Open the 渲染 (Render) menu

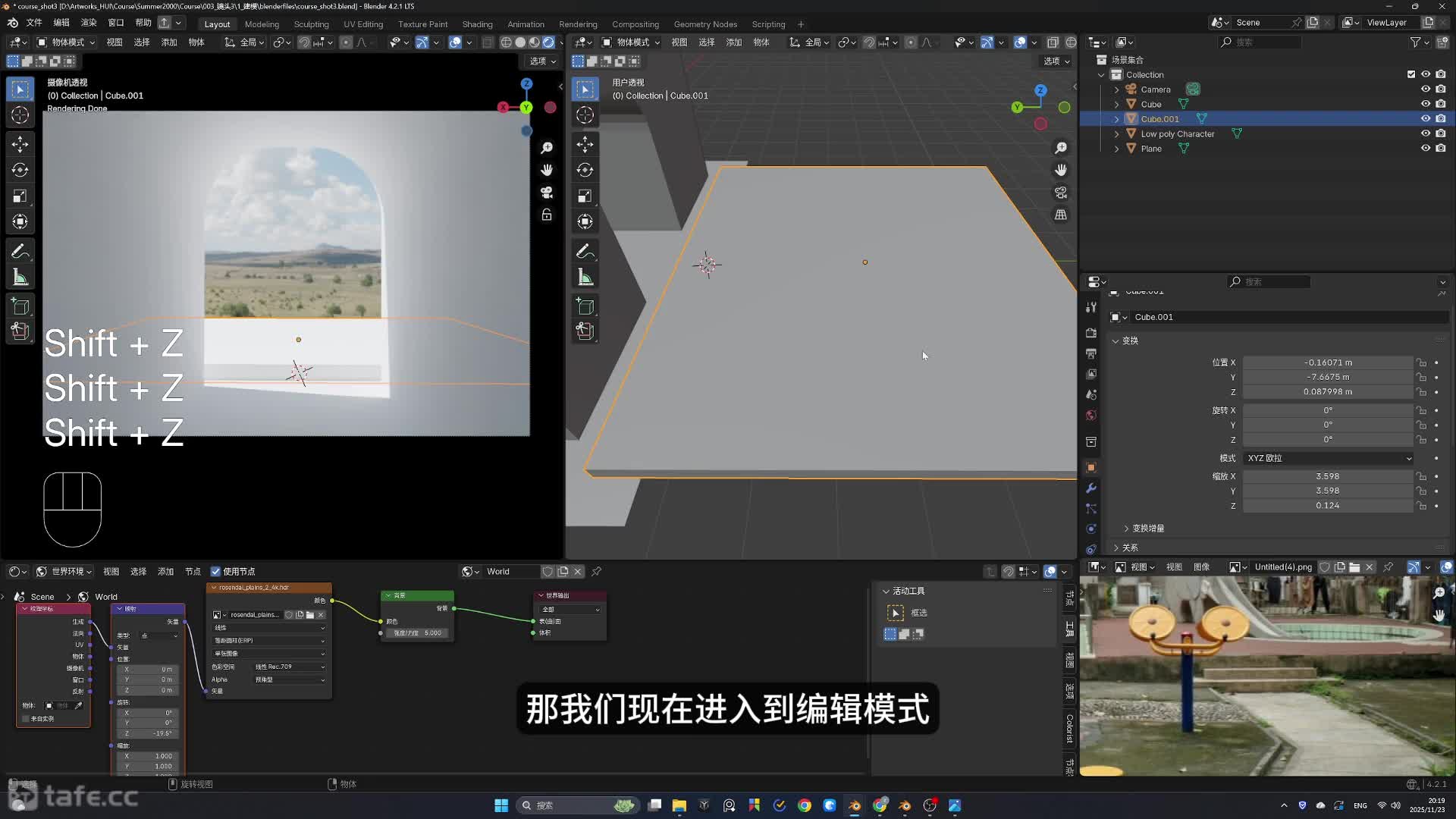[89, 23]
